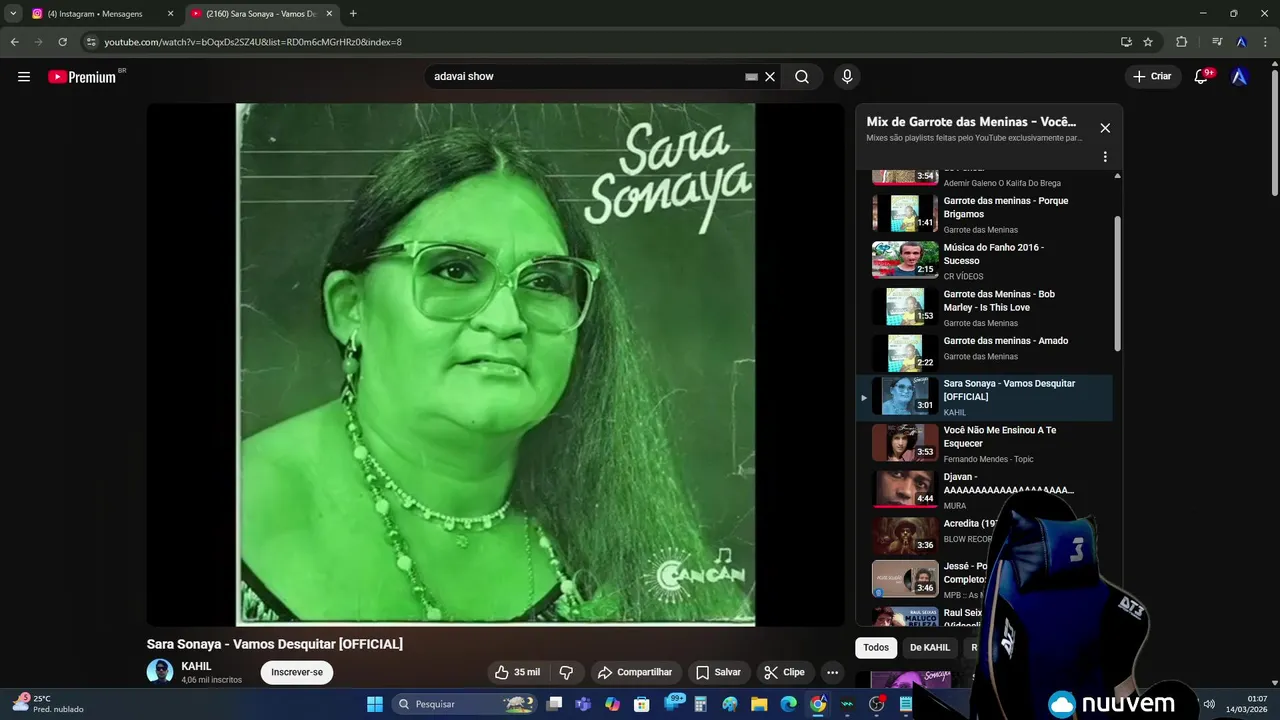Like the video with 35 mil likes
Image resolution: width=1280 pixels, height=720 pixels.
[518, 672]
